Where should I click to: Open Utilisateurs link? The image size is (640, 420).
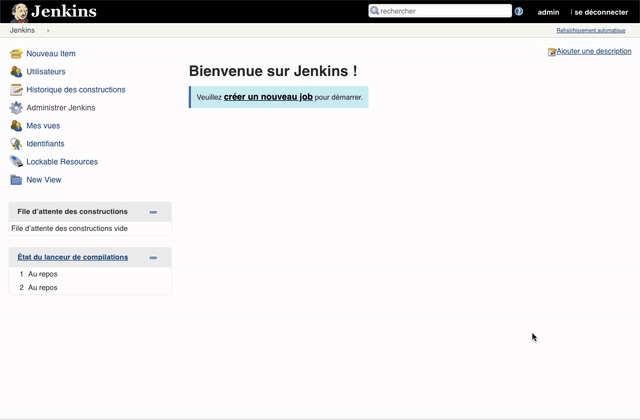tap(46, 71)
